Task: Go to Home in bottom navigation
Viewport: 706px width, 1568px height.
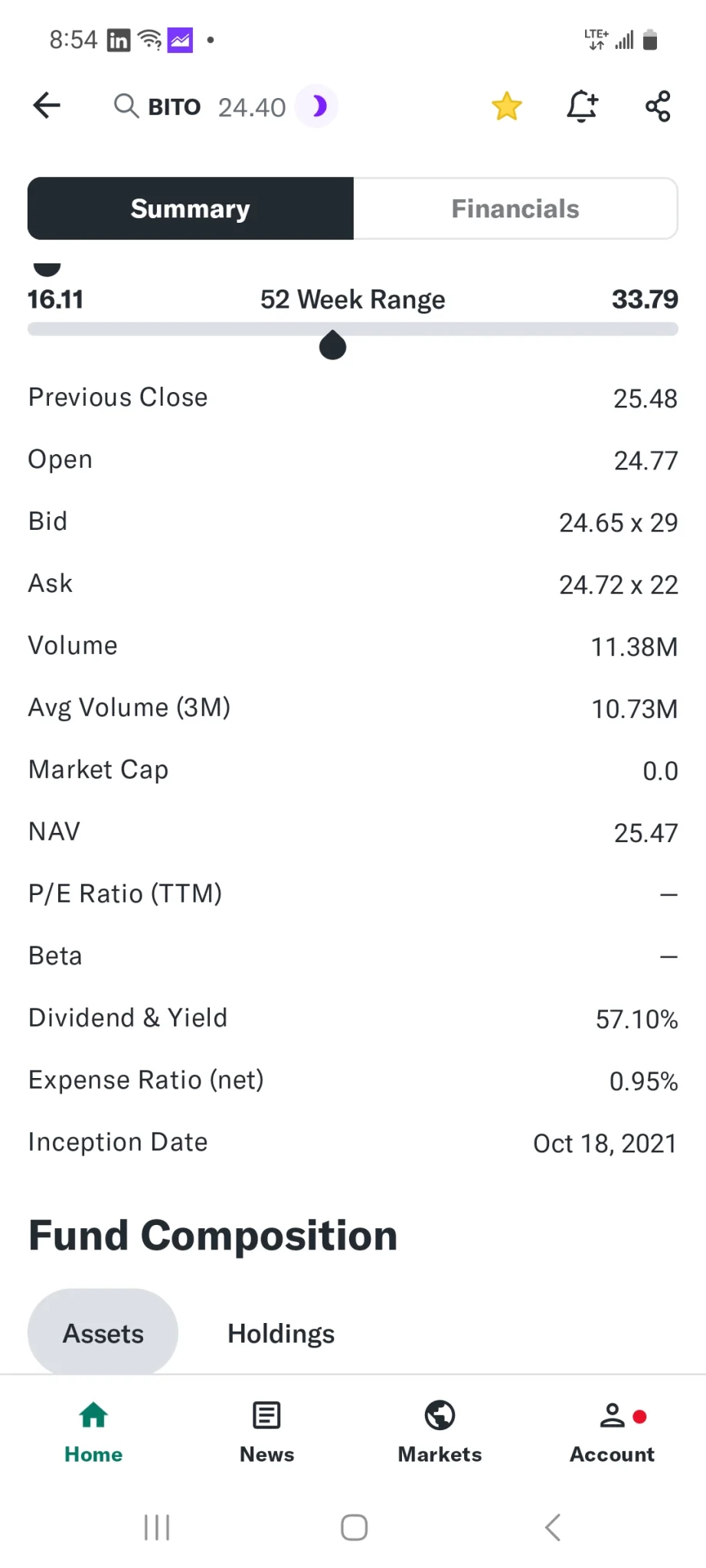Action: 93,1432
